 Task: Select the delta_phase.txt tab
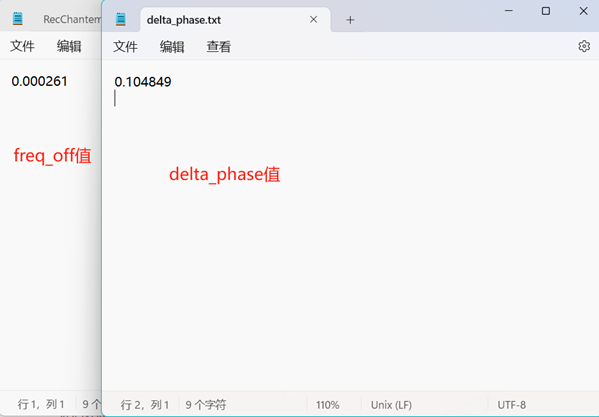point(235,19)
